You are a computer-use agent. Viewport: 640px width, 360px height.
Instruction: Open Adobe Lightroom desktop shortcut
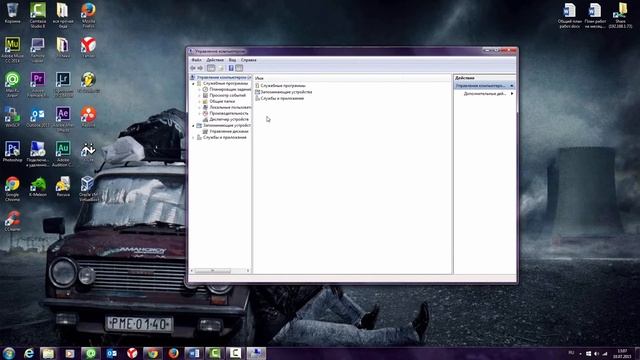63,84
